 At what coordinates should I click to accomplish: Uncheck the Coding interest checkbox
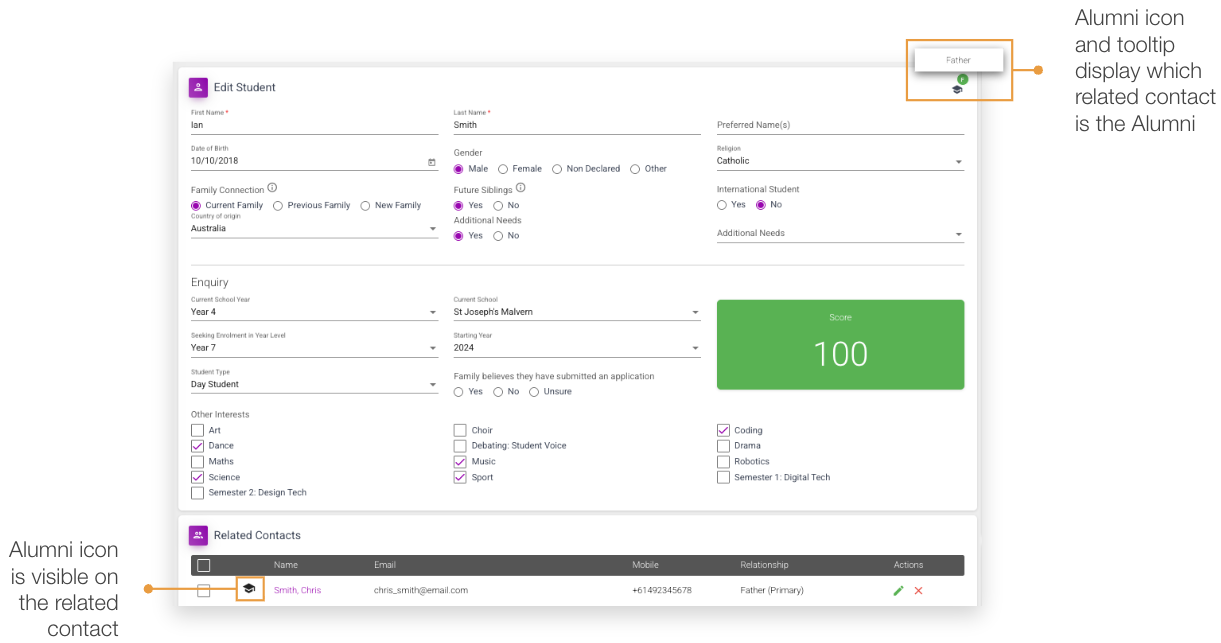(723, 430)
